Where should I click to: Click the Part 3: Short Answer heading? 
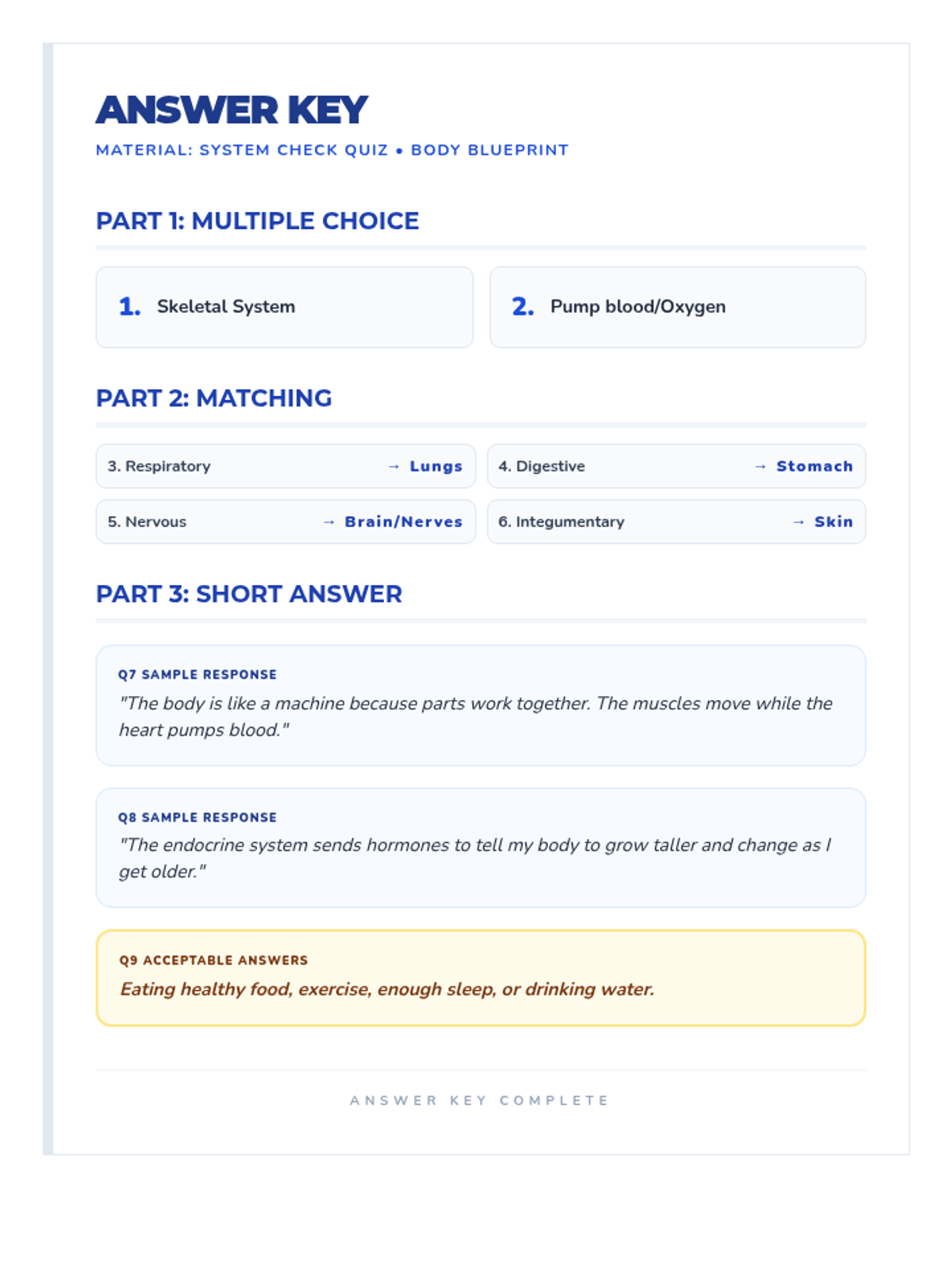pyautogui.click(x=249, y=594)
